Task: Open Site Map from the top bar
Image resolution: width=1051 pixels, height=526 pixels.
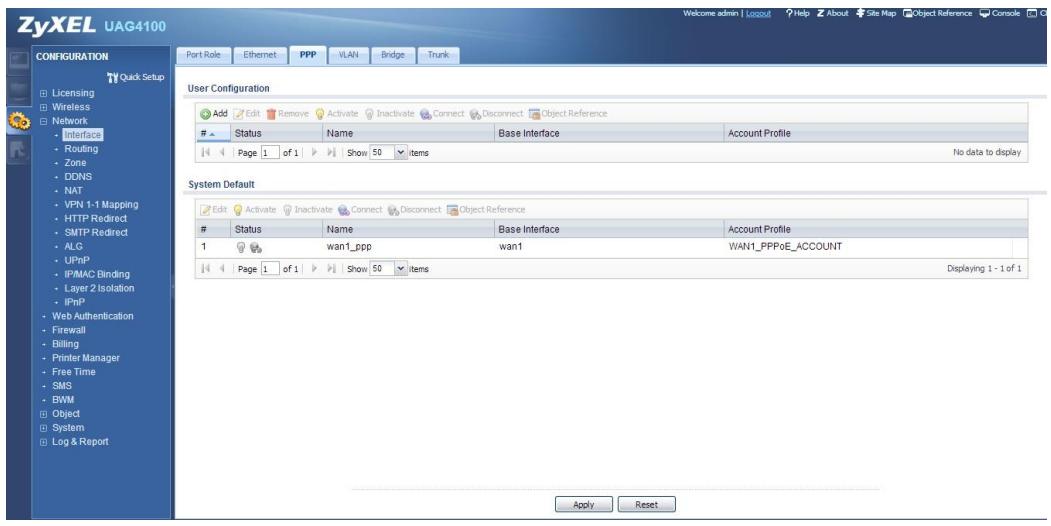Action: tap(876, 13)
